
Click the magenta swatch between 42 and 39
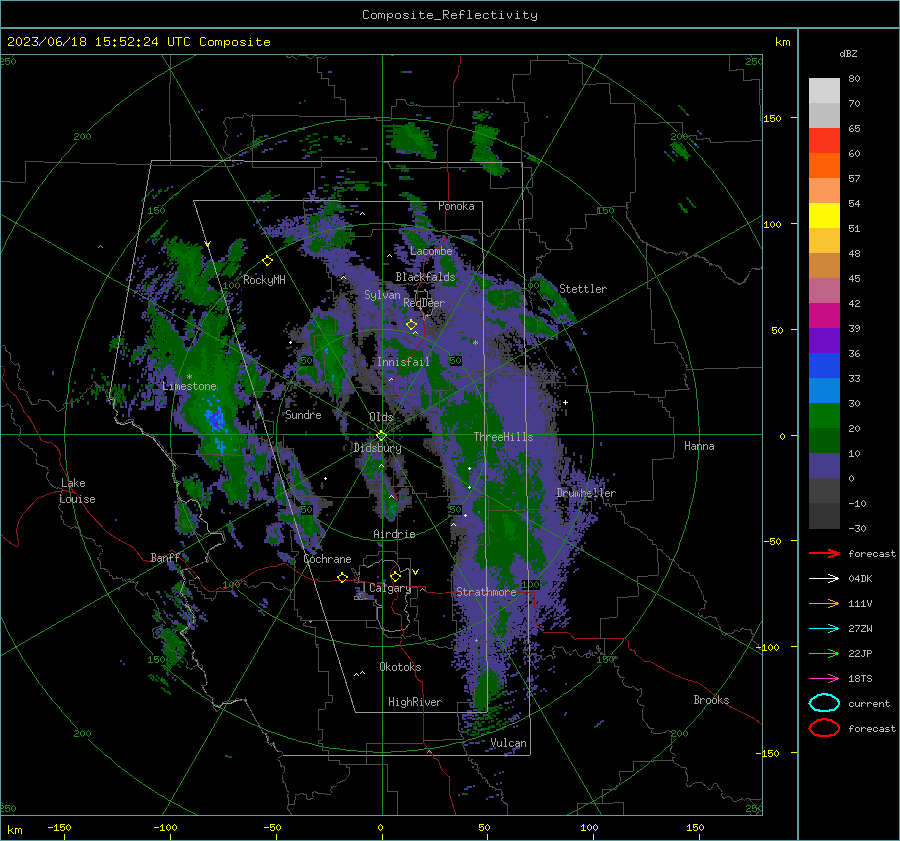pos(824,315)
